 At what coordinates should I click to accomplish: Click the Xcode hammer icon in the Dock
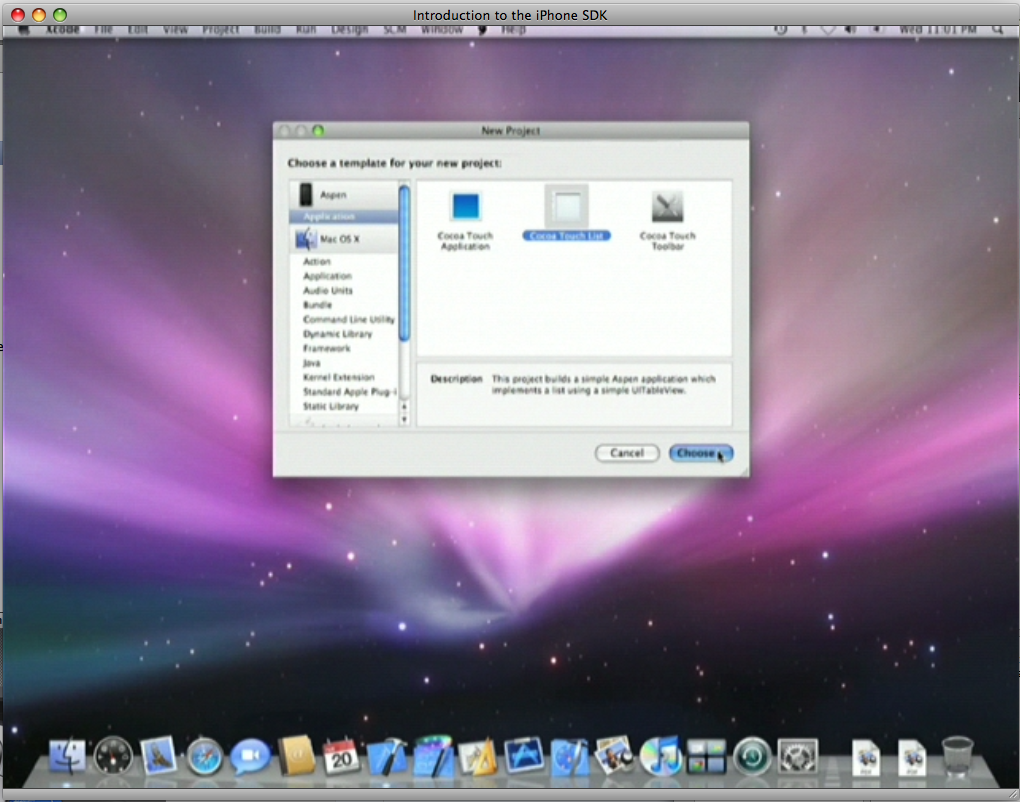click(x=387, y=756)
